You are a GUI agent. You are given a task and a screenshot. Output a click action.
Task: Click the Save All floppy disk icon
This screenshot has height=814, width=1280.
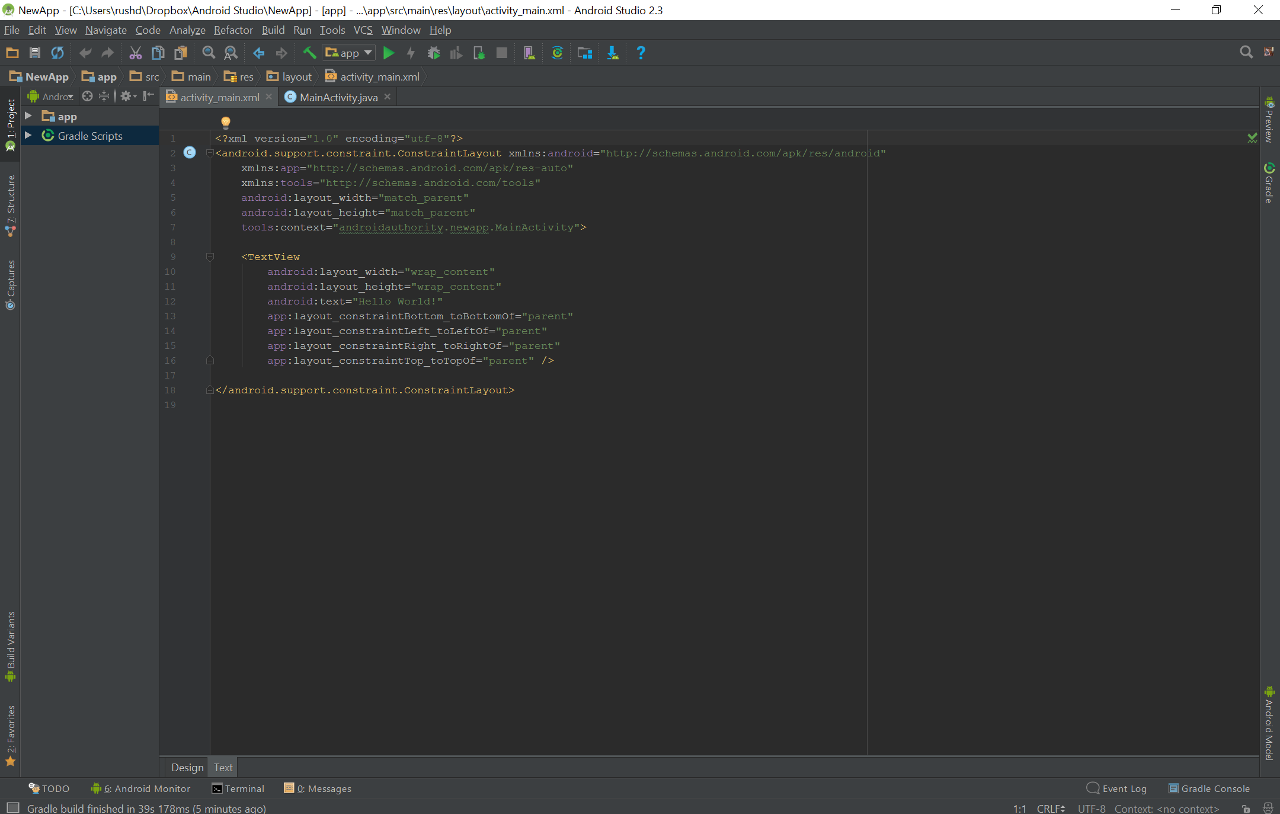(35, 53)
